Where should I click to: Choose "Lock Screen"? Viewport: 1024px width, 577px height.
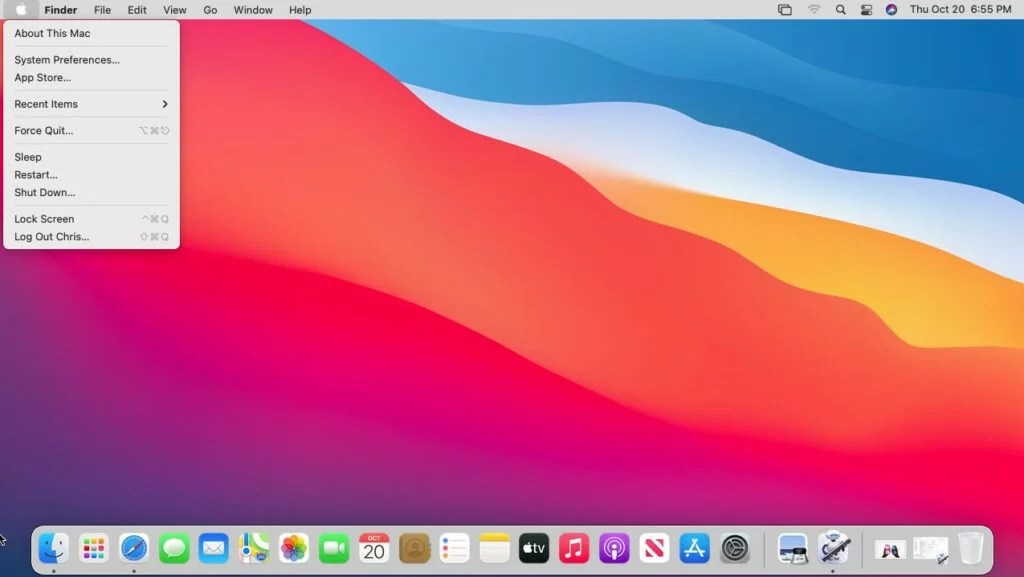pyautogui.click(x=44, y=218)
